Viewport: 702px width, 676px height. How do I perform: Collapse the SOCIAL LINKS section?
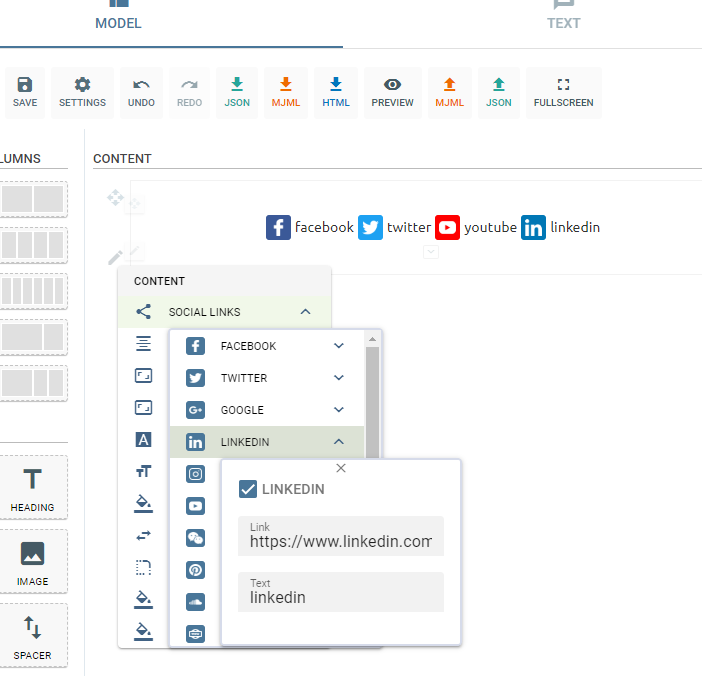click(305, 312)
